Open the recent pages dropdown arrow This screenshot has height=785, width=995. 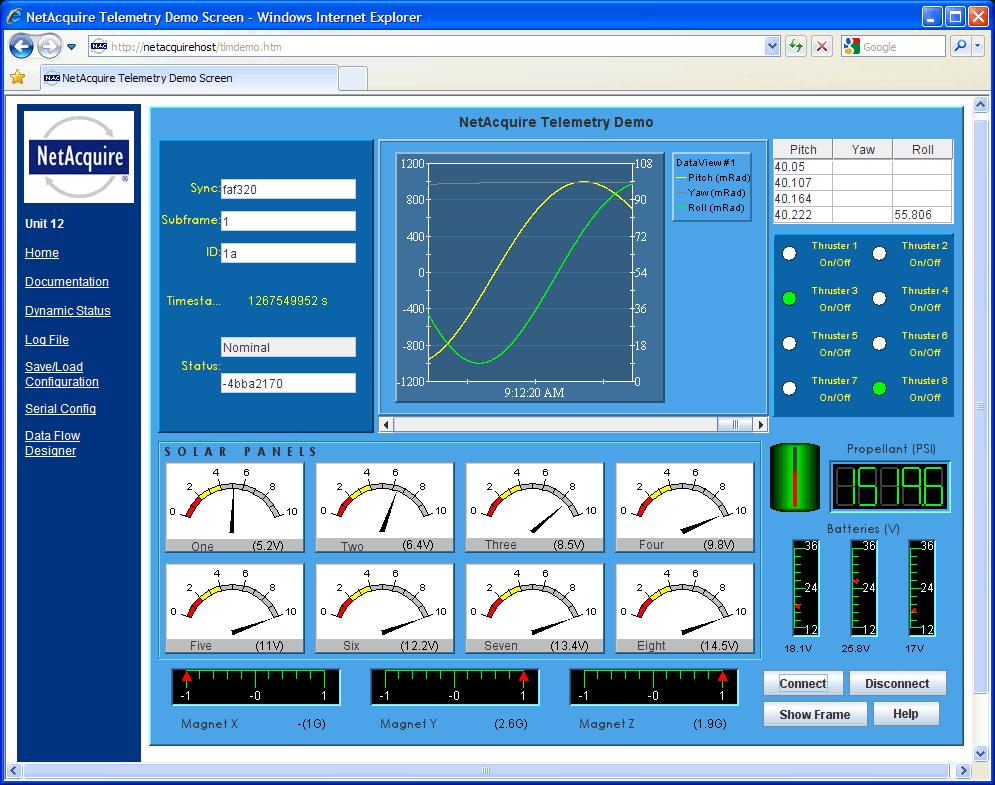(72, 47)
